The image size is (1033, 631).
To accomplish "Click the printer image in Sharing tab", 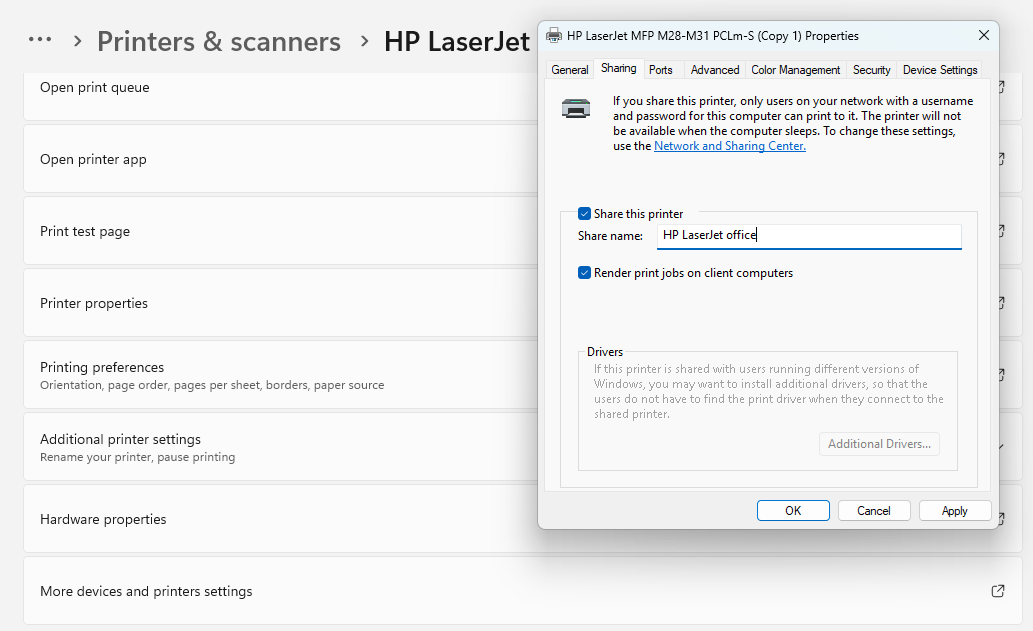I will pos(576,108).
